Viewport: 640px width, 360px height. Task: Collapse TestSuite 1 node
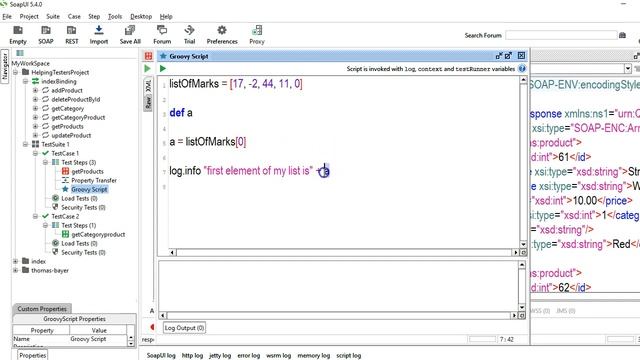(25, 144)
